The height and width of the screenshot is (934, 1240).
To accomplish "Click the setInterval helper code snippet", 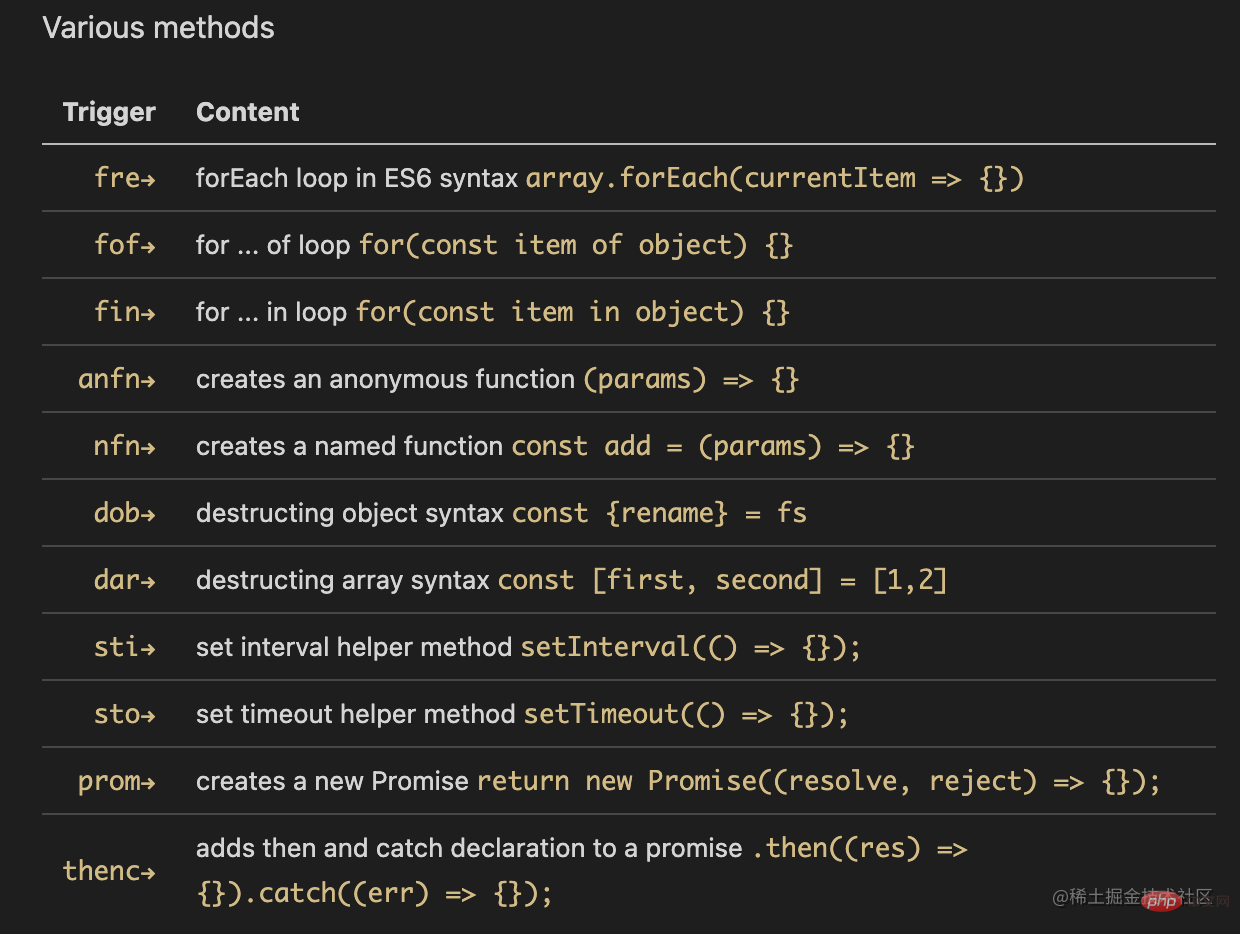I will pos(690,647).
